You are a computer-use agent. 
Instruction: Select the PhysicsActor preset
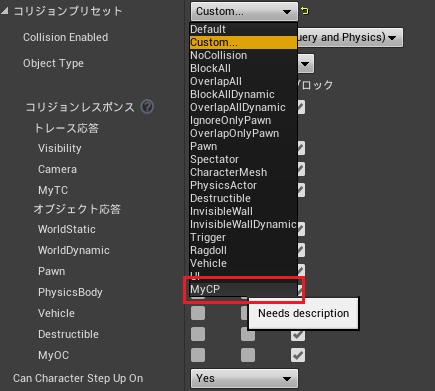click(243, 185)
